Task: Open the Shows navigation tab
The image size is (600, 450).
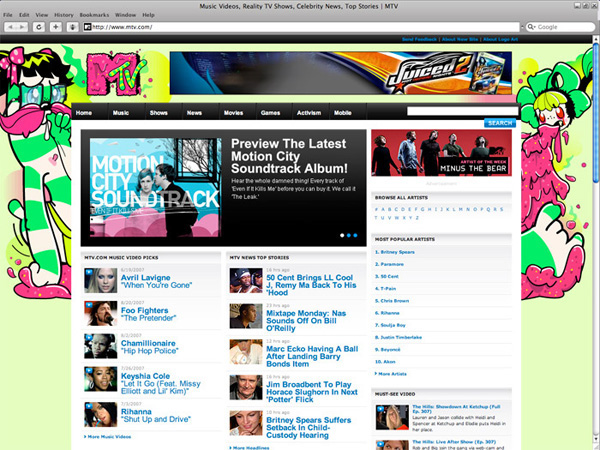Action: point(158,113)
